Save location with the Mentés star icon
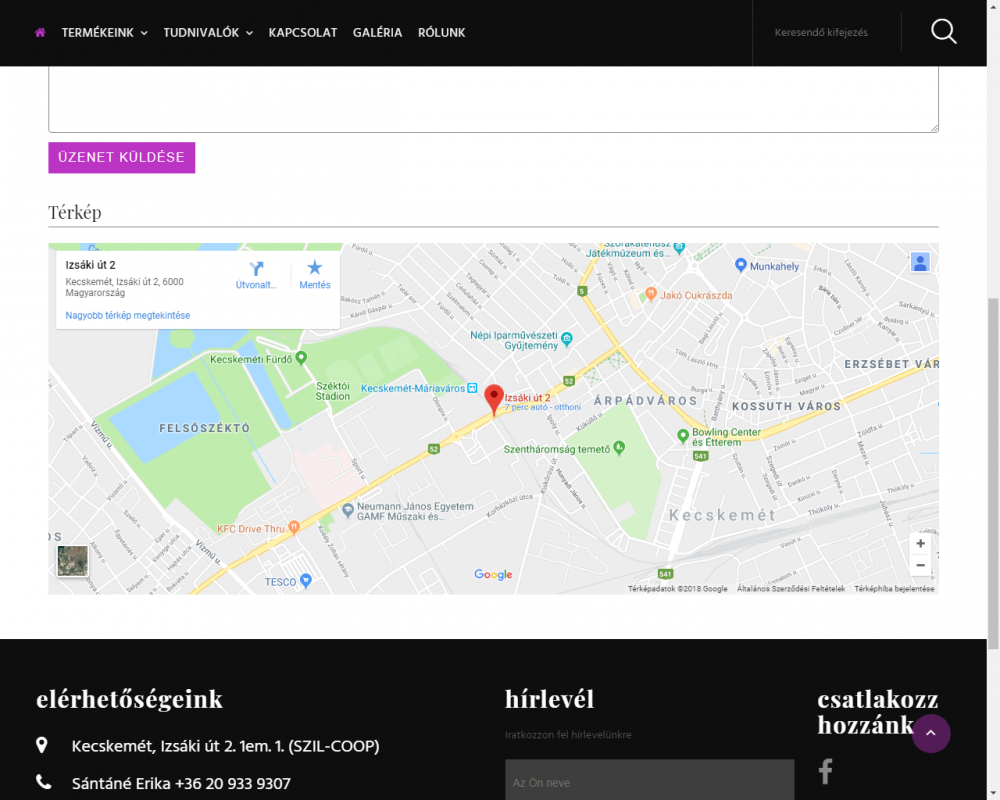1000x800 pixels. click(315, 268)
